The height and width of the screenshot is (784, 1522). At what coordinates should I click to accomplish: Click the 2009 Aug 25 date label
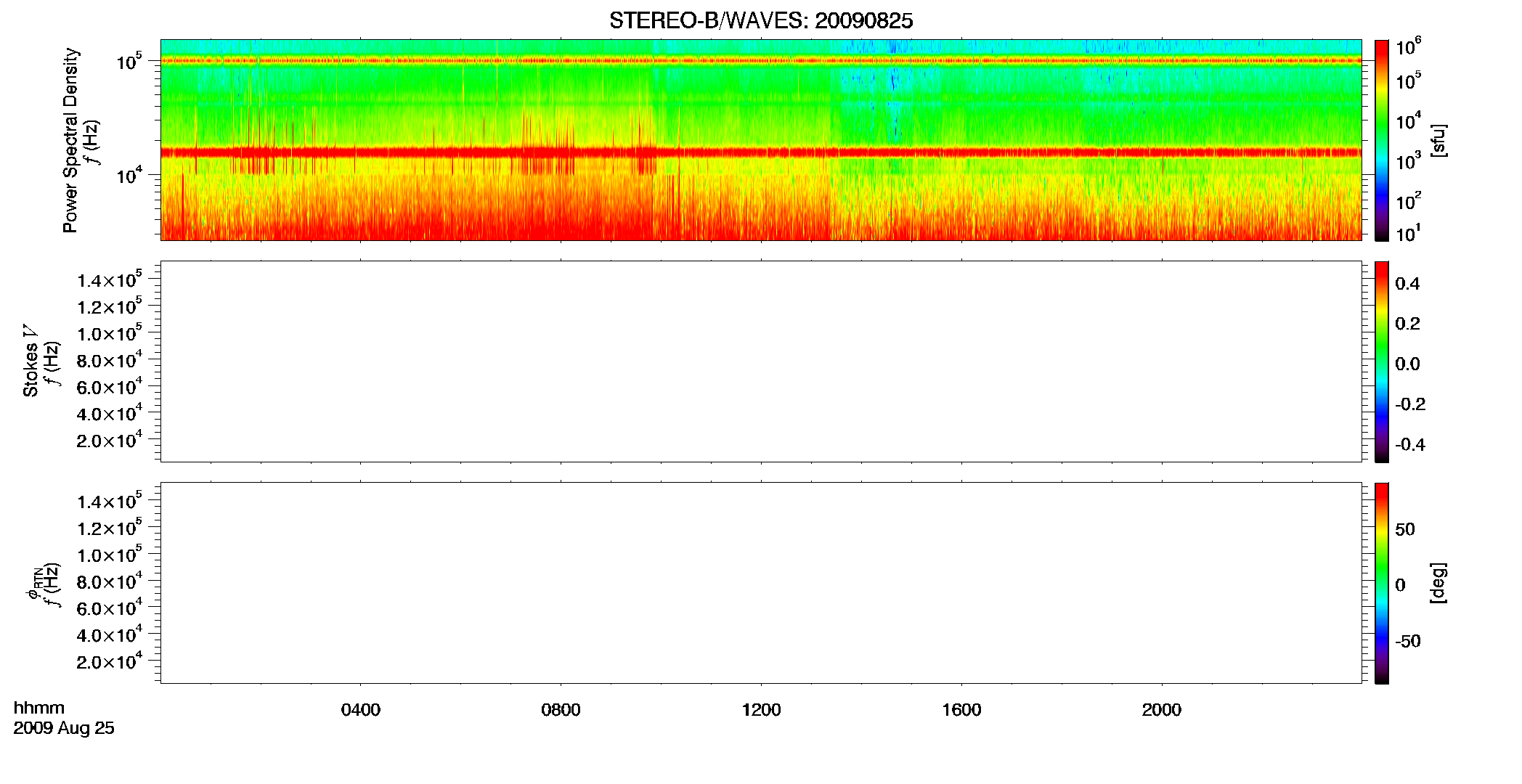[64, 728]
